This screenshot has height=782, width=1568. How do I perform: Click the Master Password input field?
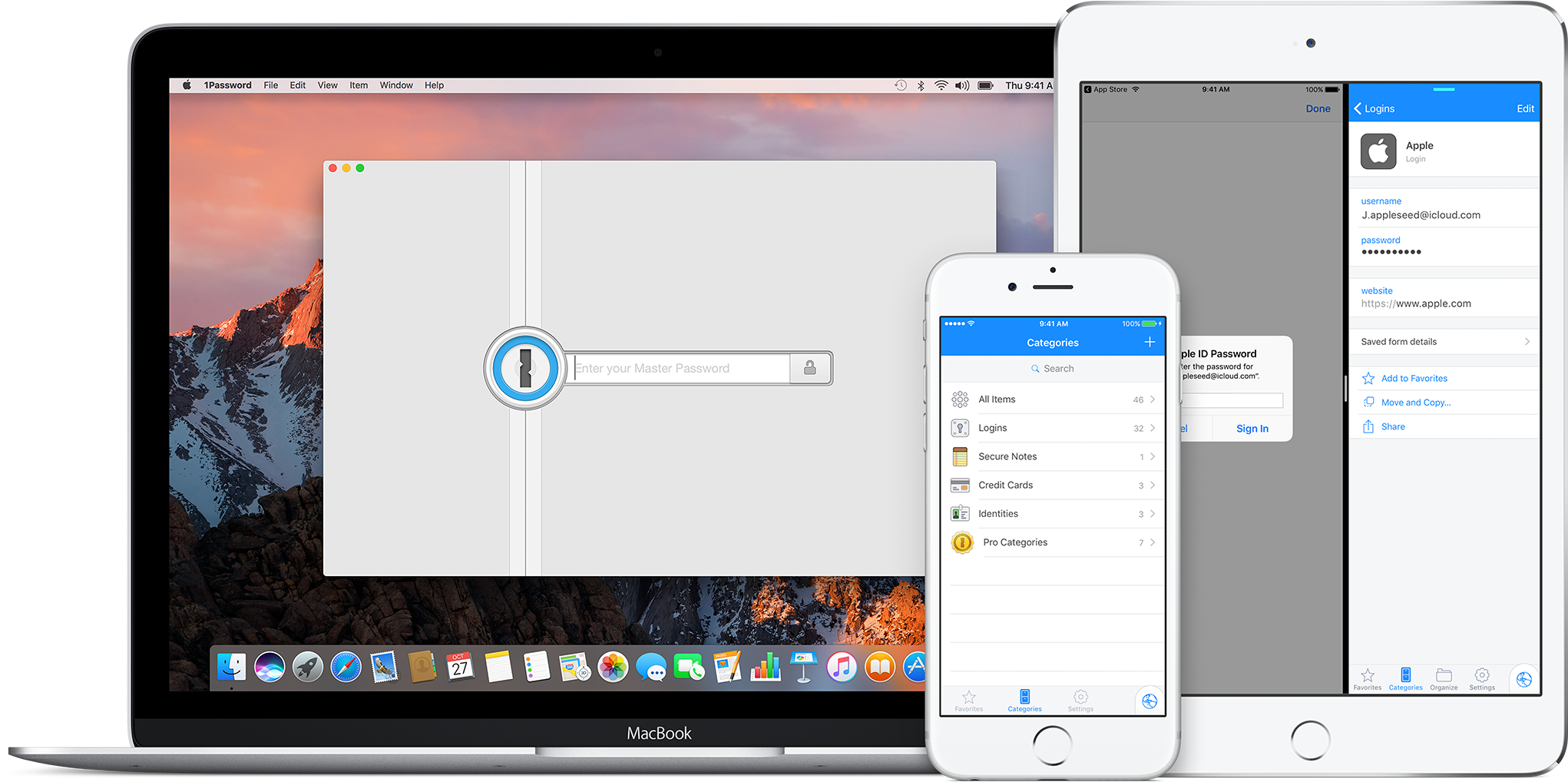[x=680, y=369]
